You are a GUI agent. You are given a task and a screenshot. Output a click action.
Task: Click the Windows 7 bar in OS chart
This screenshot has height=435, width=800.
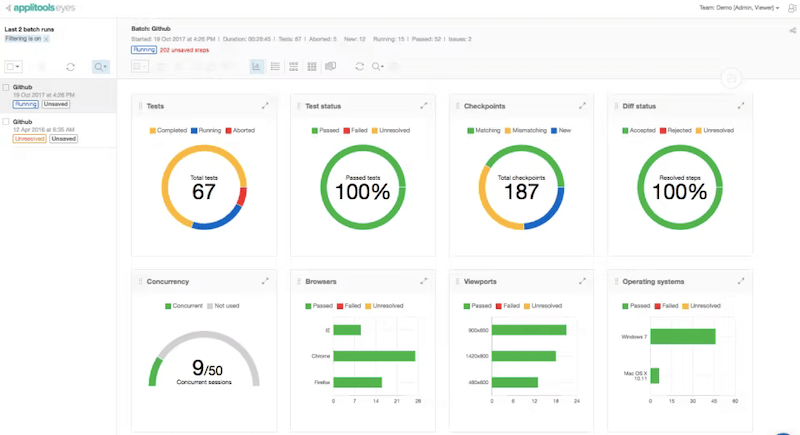[x=683, y=337]
